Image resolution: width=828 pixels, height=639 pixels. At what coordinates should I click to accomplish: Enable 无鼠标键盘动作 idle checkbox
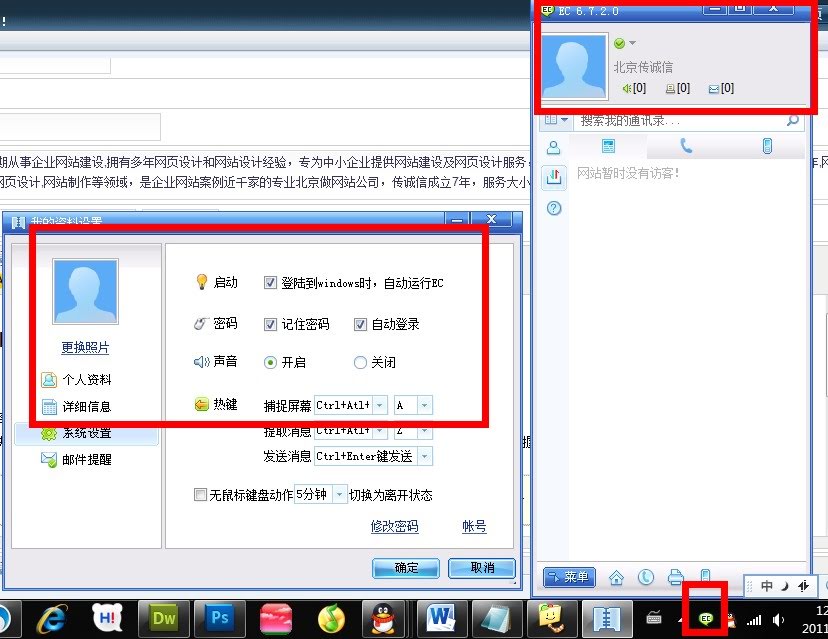[200, 495]
